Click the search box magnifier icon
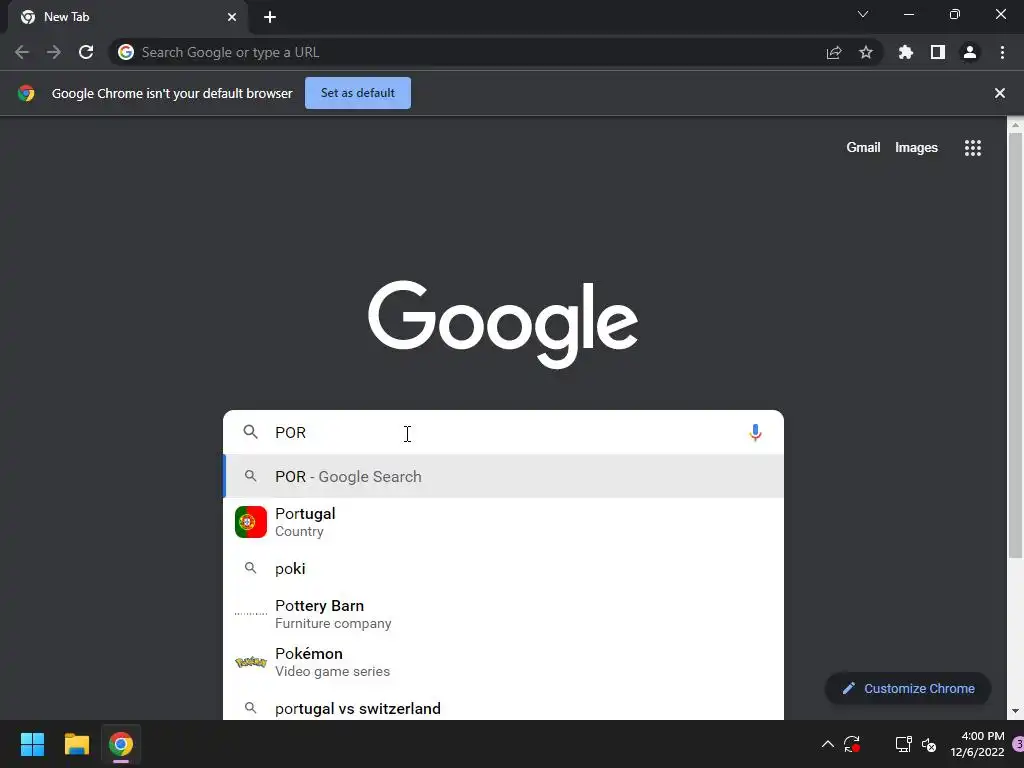This screenshot has width=1024, height=768. coord(251,432)
